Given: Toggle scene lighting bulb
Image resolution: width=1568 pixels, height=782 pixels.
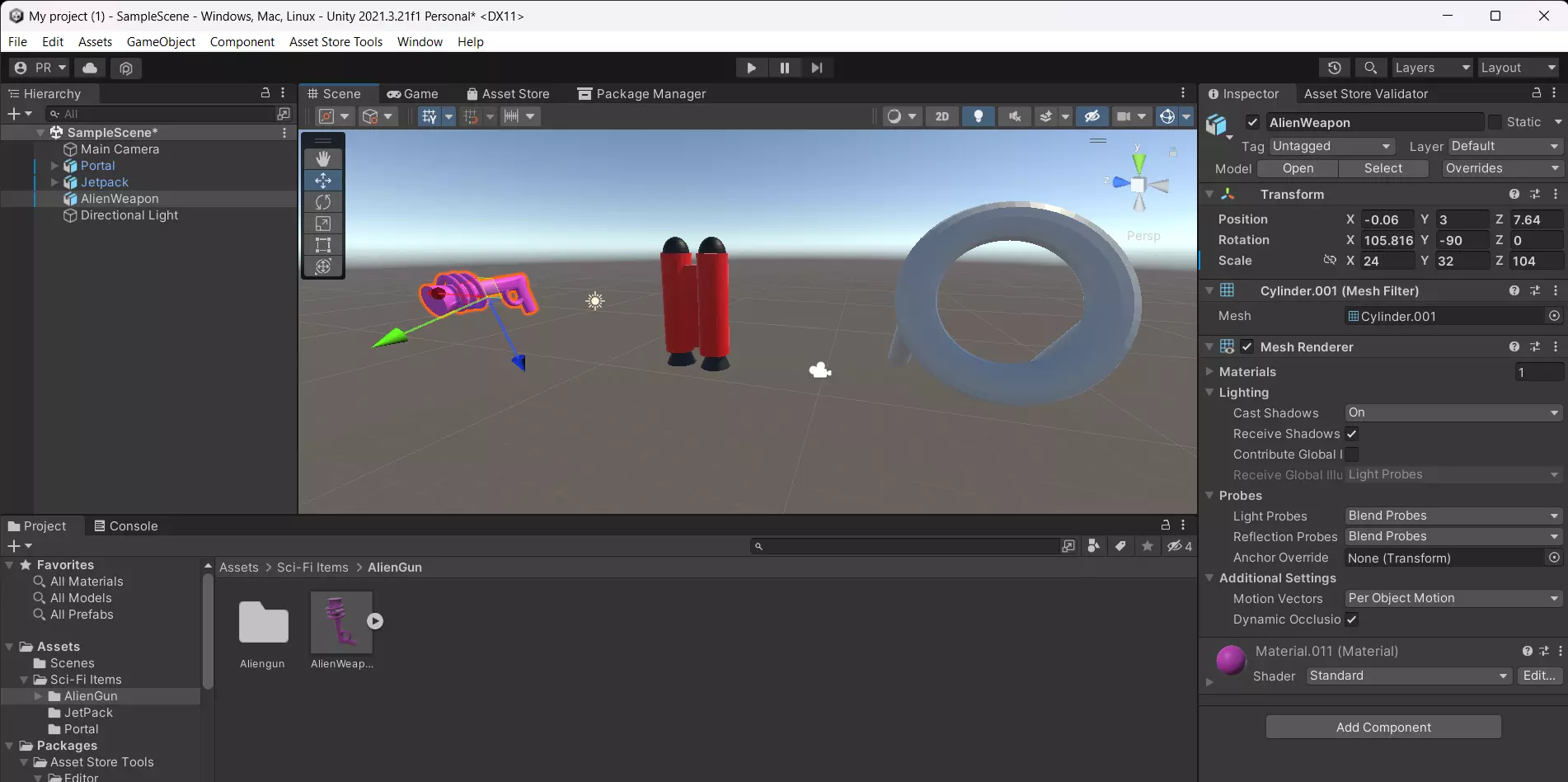Looking at the screenshot, I should 978,116.
